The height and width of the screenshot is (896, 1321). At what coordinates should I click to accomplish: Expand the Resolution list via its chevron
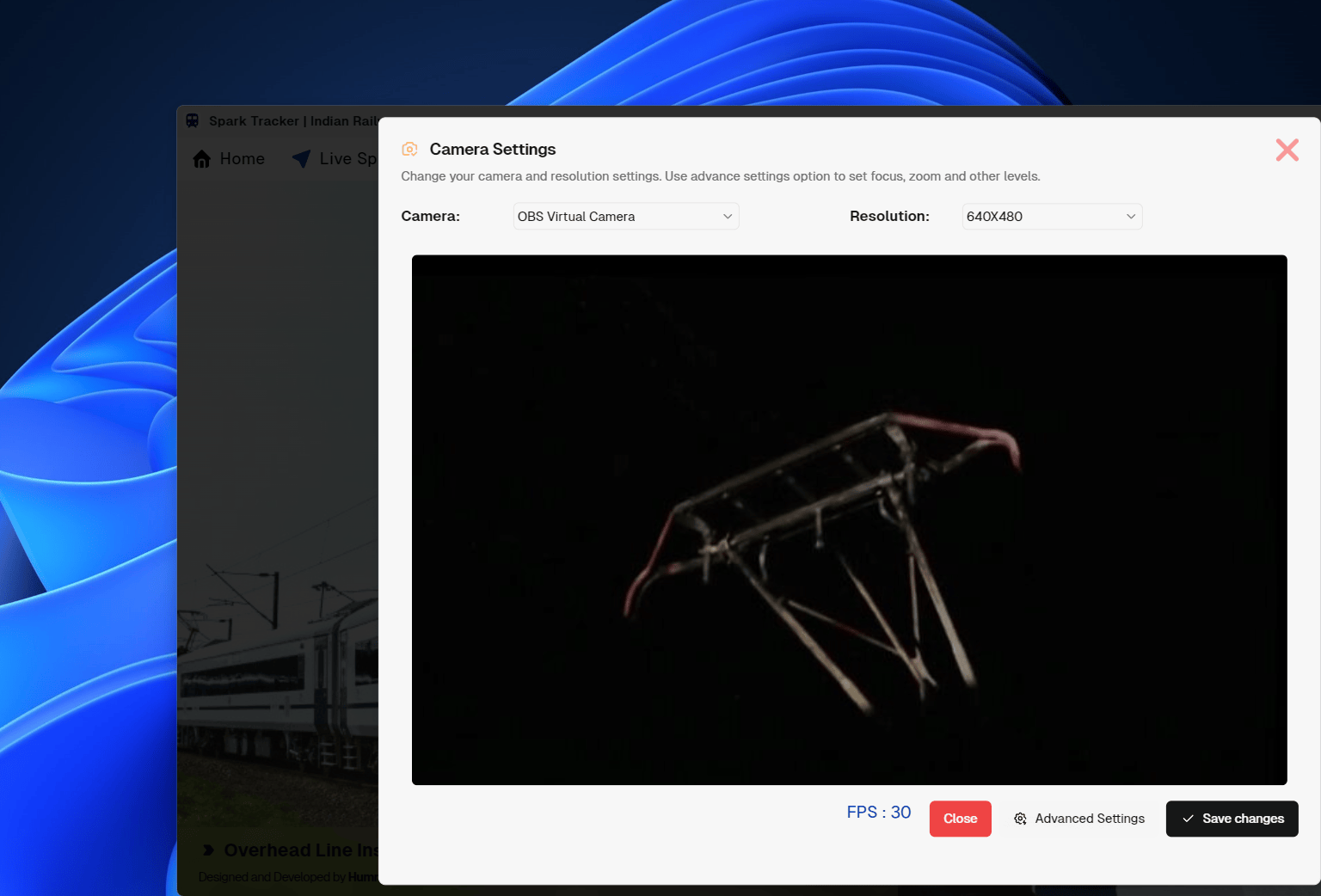[1131, 217]
